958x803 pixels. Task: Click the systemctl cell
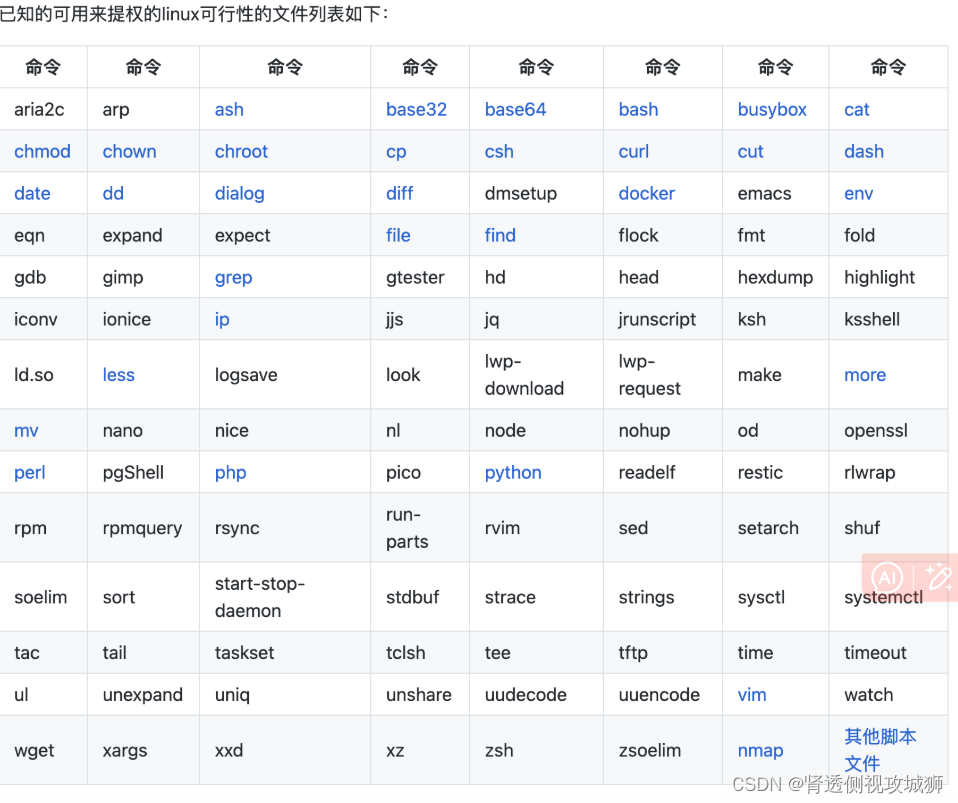(x=888, y=597)
